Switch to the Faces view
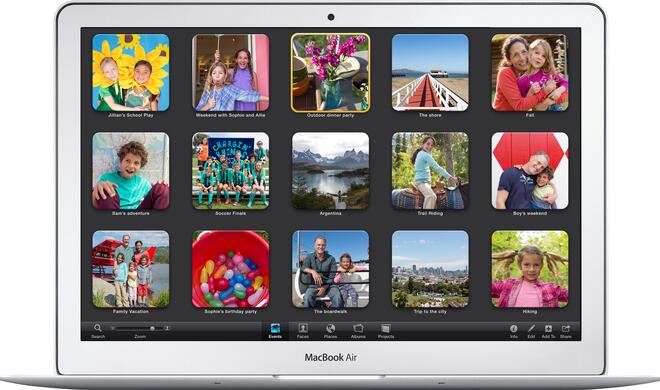The width and height of the screenshot is (660, 390). 303,331
